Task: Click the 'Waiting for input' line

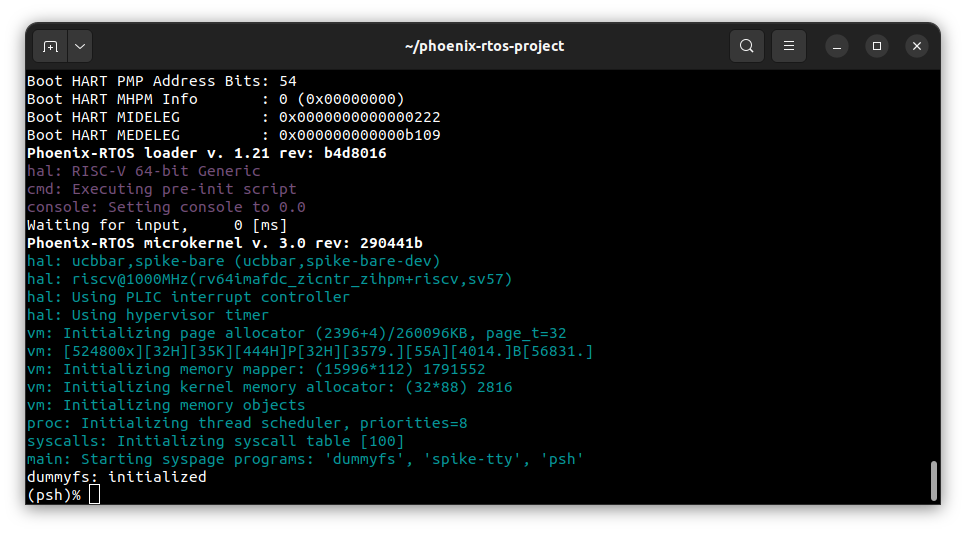Action: pos(157,225)
